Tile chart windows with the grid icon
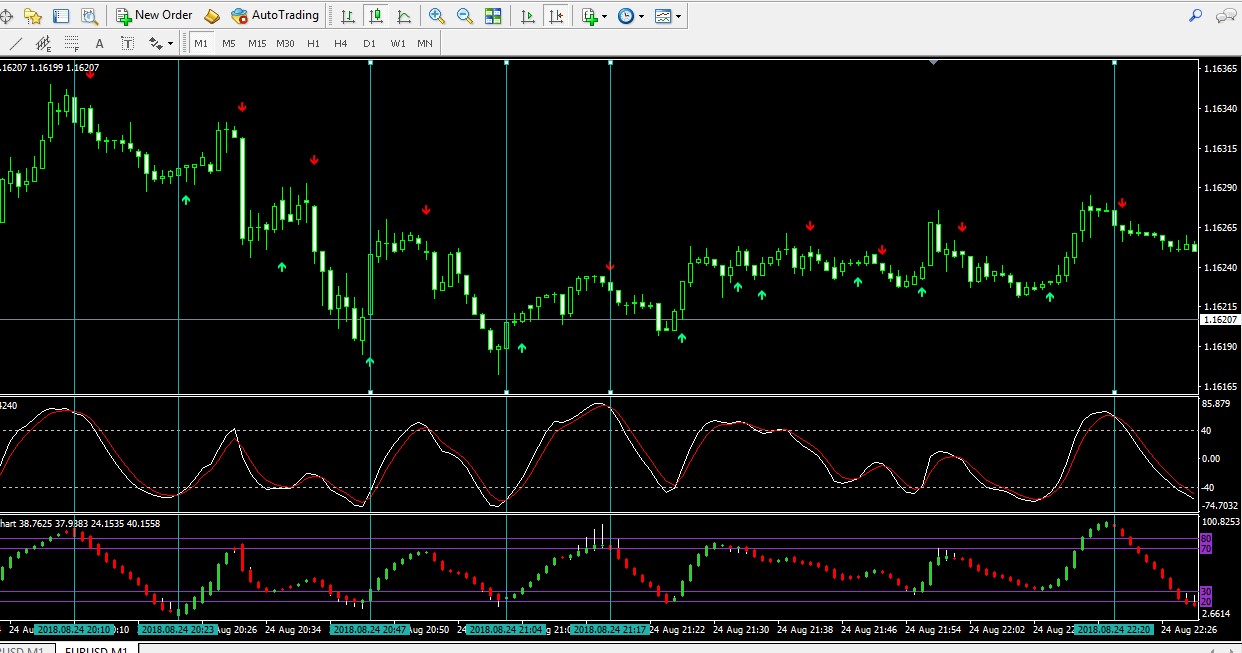This screenshot has height=653, width=1242. pos(493,16)
